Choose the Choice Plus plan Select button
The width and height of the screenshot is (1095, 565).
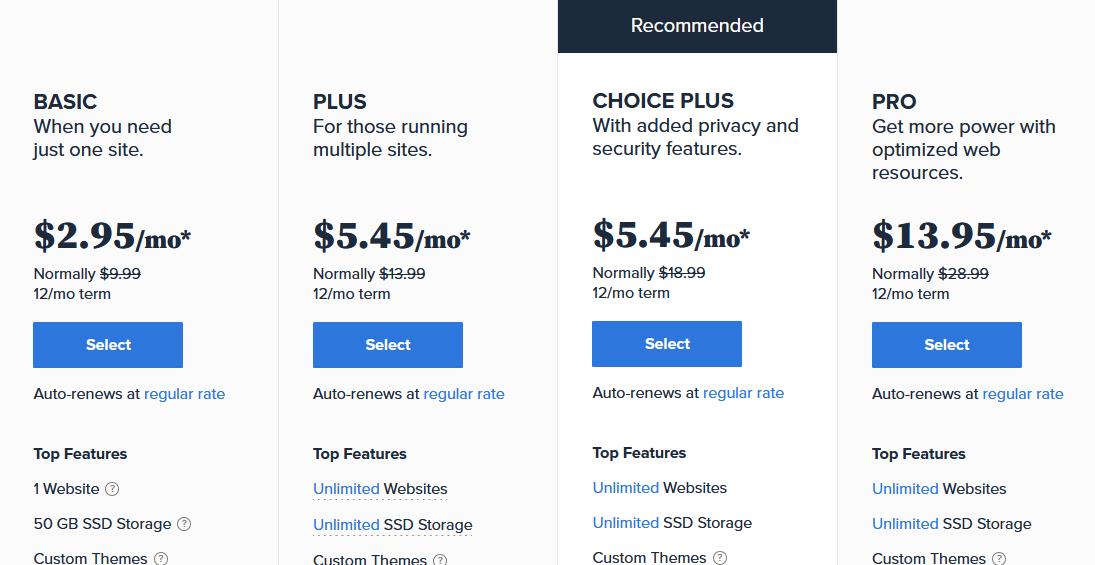[667, 344]
